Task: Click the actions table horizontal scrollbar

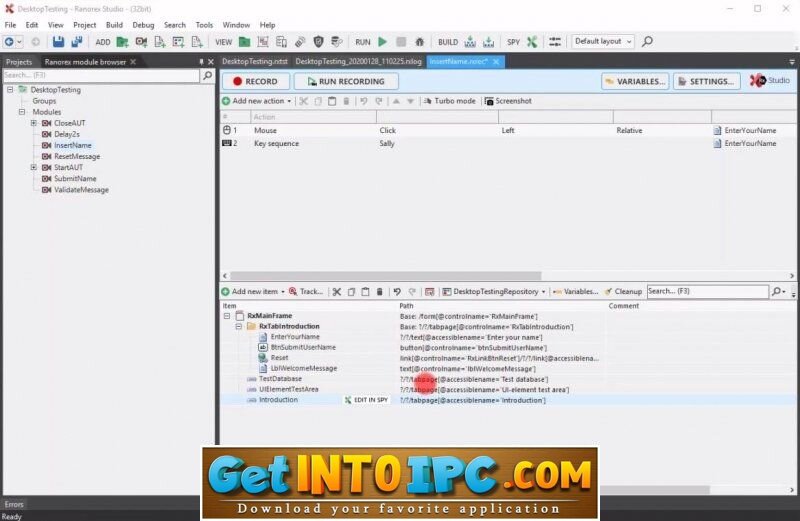Action: coord(386,276)
